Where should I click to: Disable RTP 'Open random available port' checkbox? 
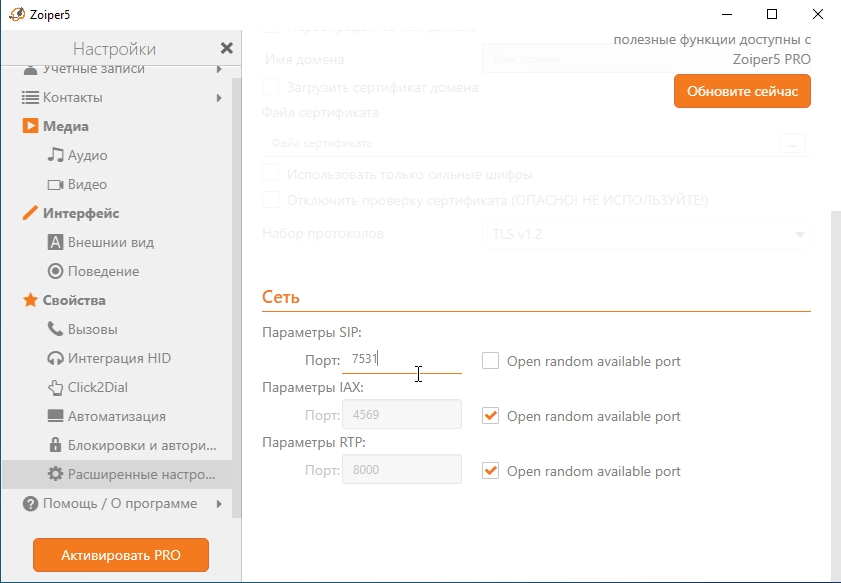coord(490,471)
